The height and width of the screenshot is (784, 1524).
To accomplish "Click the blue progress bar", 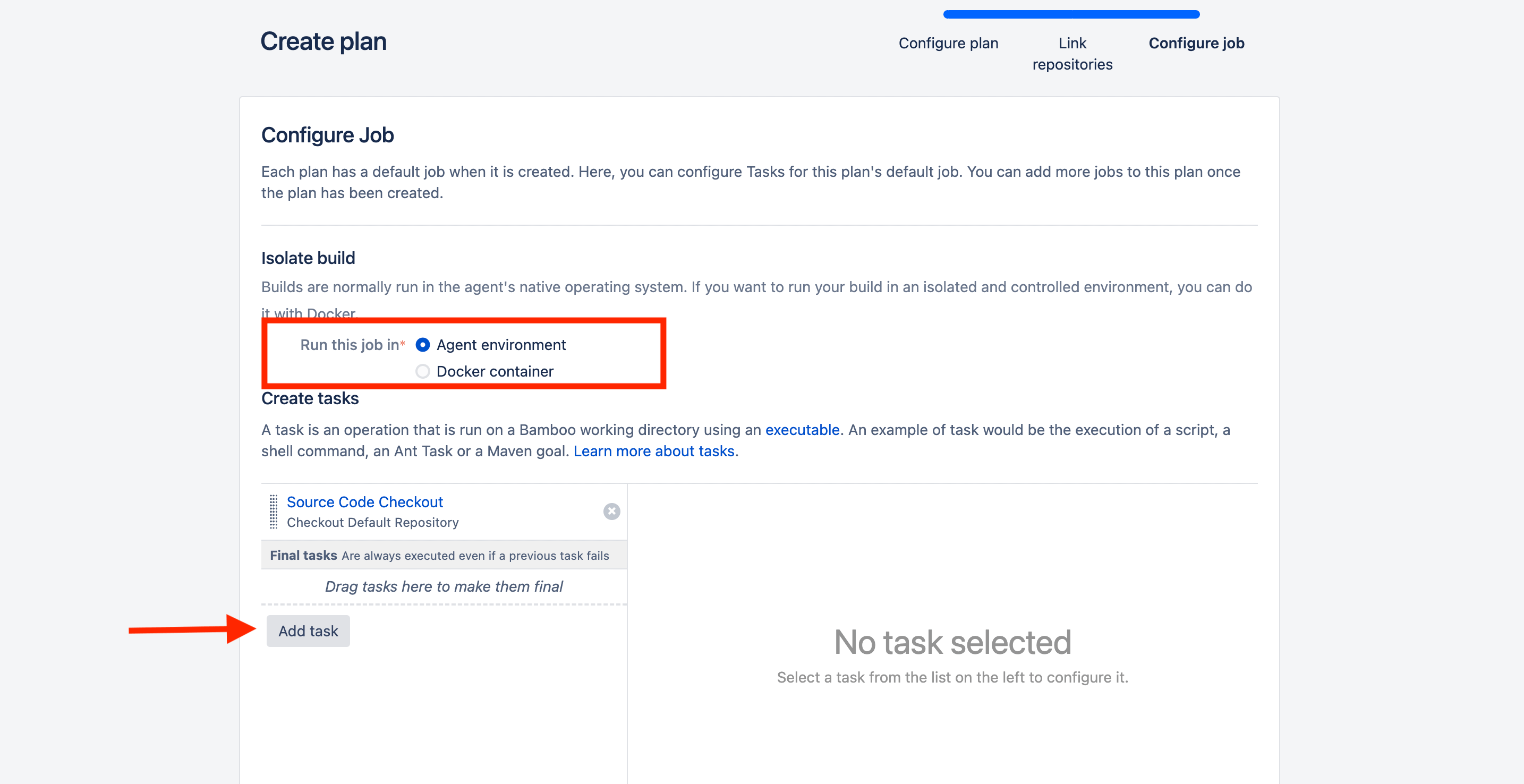I will (x=1071, y=14).
